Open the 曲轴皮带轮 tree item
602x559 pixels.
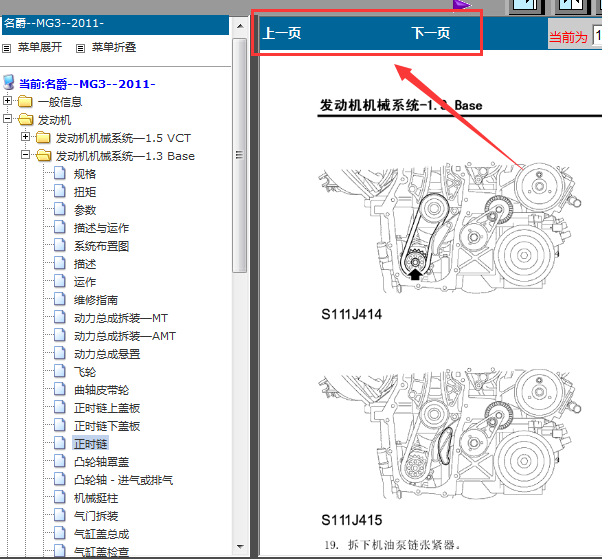(x=101, y=390)
